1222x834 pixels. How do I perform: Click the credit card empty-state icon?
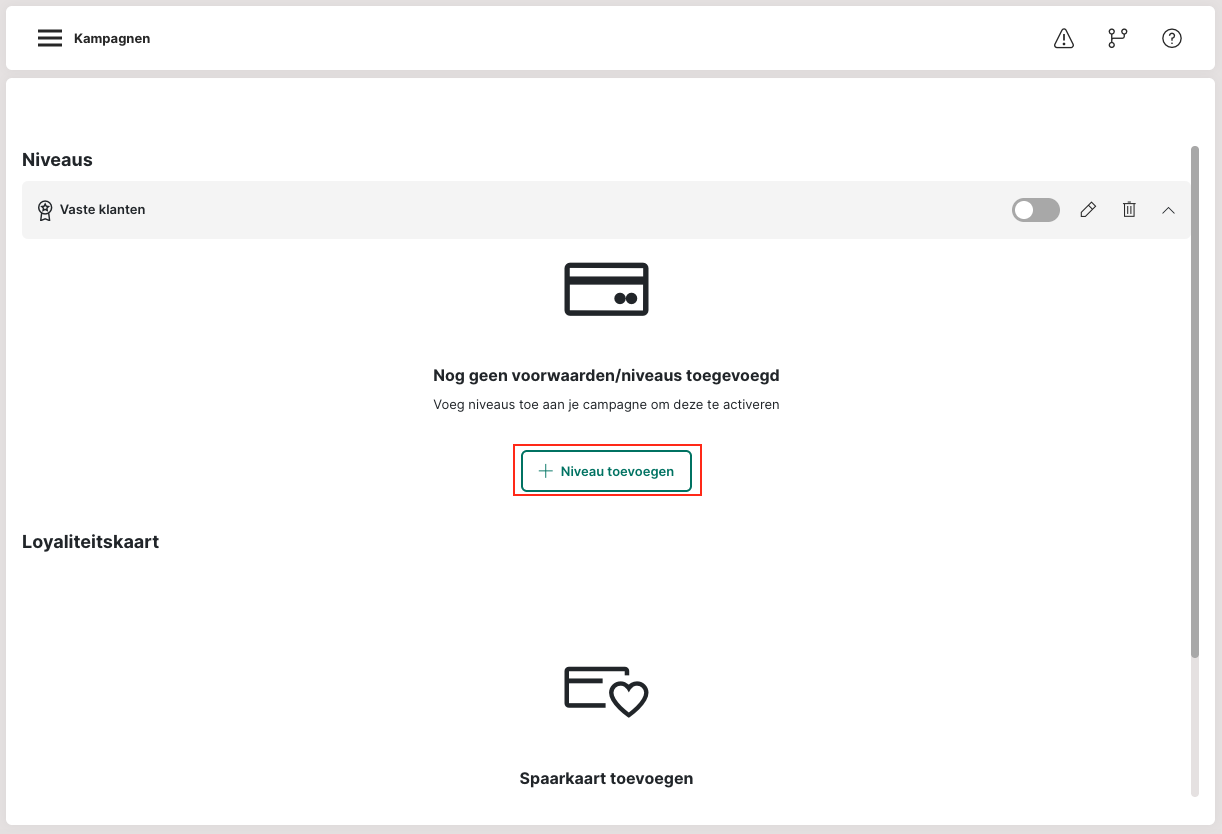pos(606,289)
